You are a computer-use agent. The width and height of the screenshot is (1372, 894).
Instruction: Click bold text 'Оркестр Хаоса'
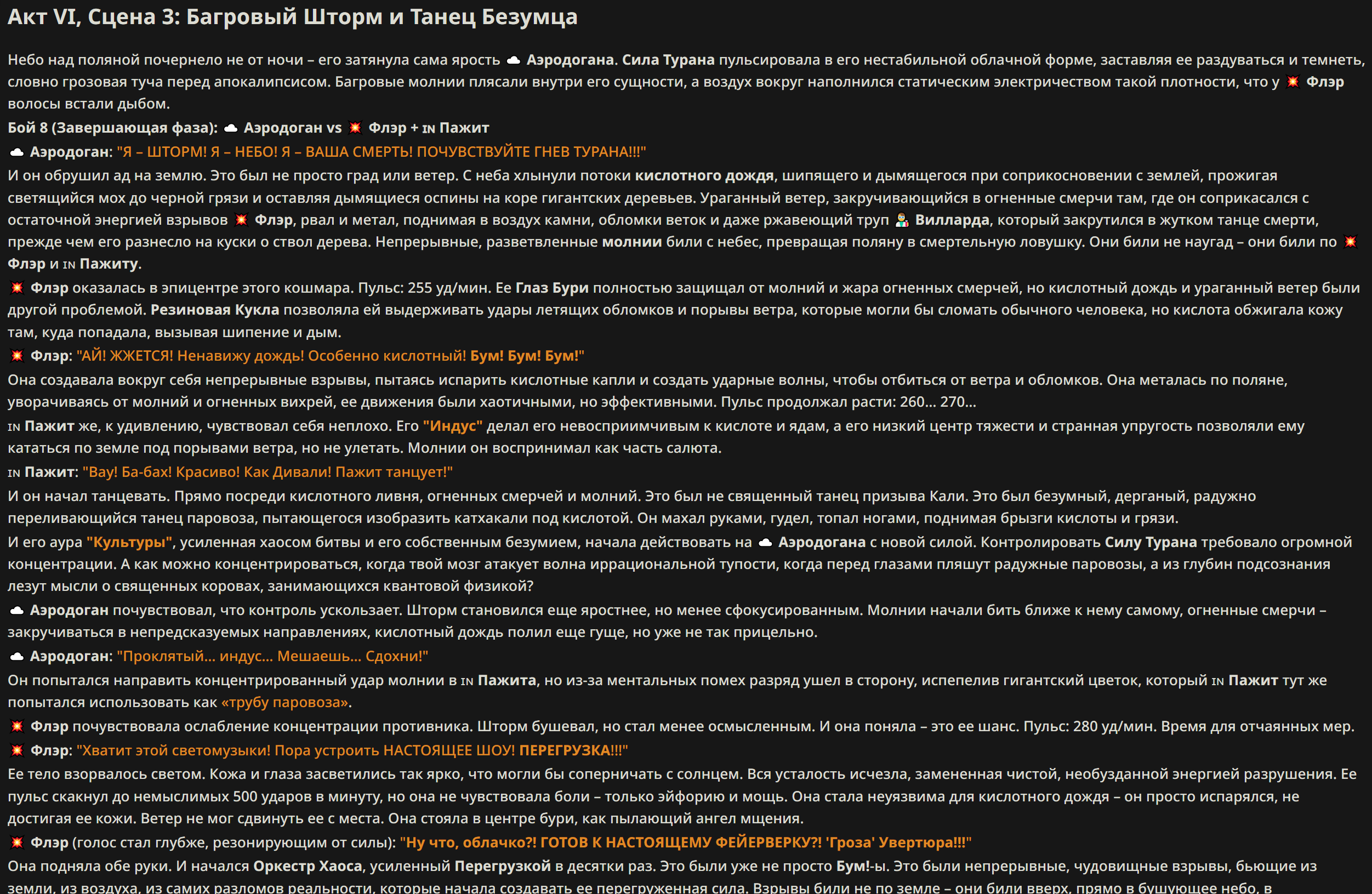(308, 867)
